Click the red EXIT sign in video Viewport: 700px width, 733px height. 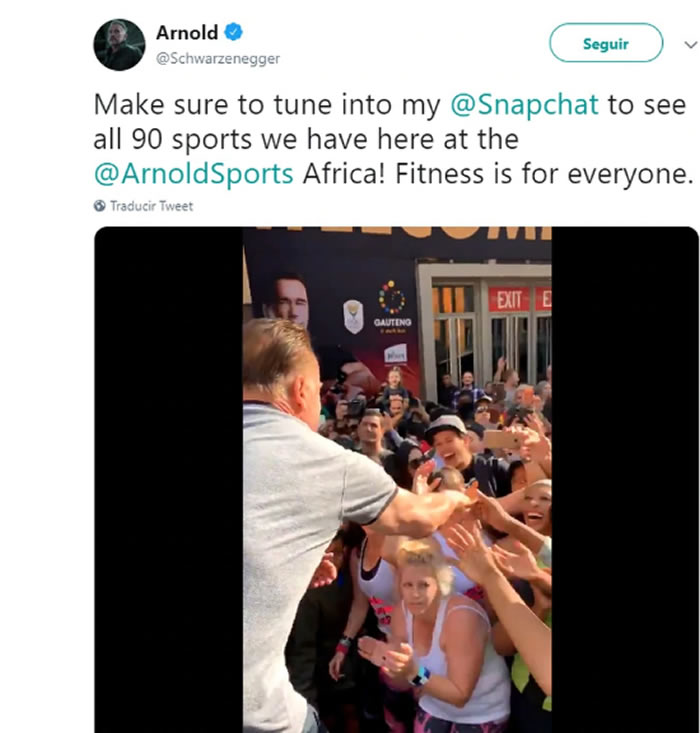[509, 300]
